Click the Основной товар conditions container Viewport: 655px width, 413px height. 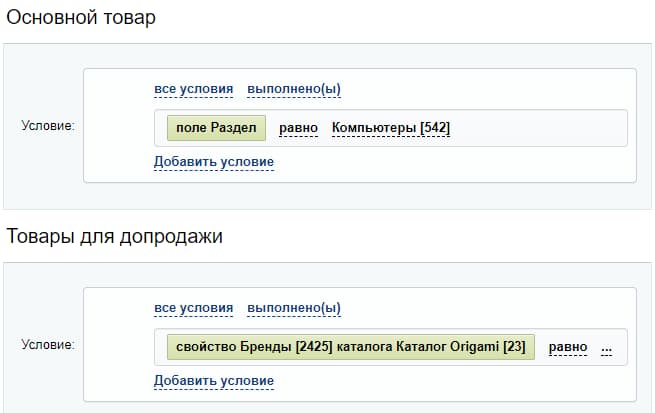coord(360,125)
